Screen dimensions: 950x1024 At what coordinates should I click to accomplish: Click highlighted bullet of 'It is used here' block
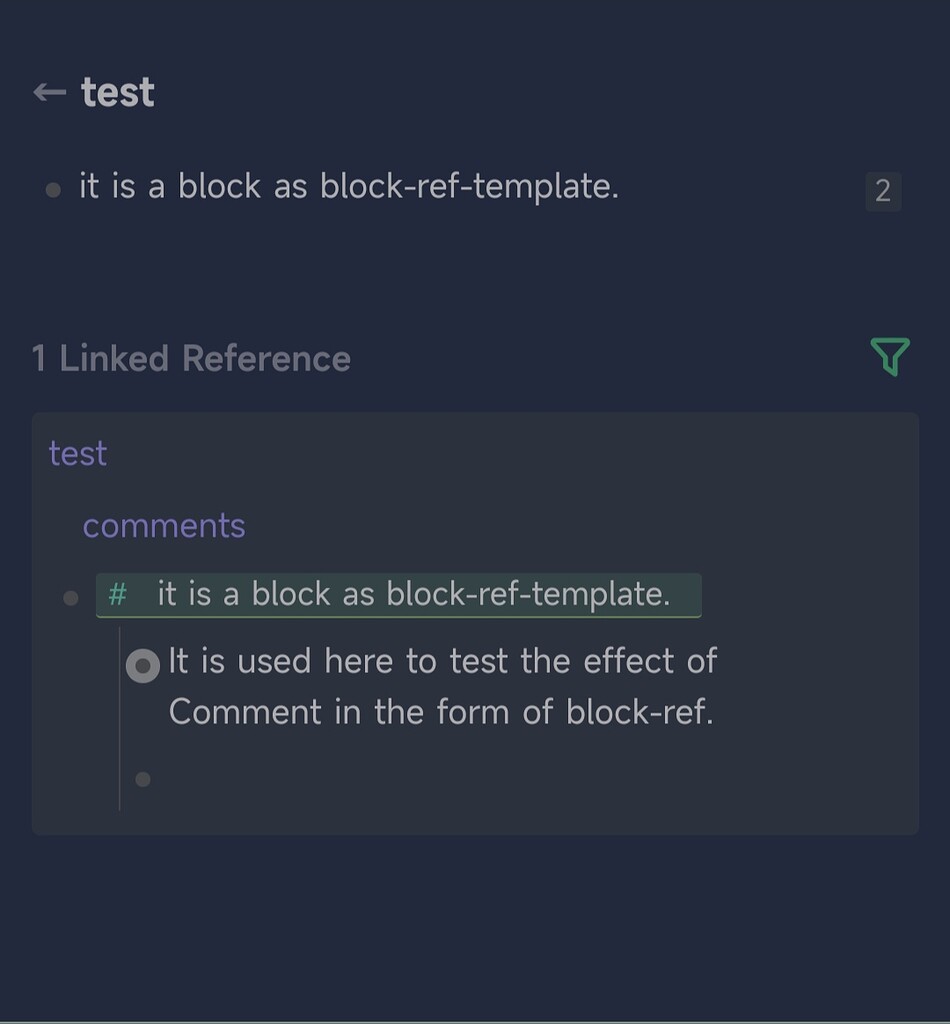143,665
